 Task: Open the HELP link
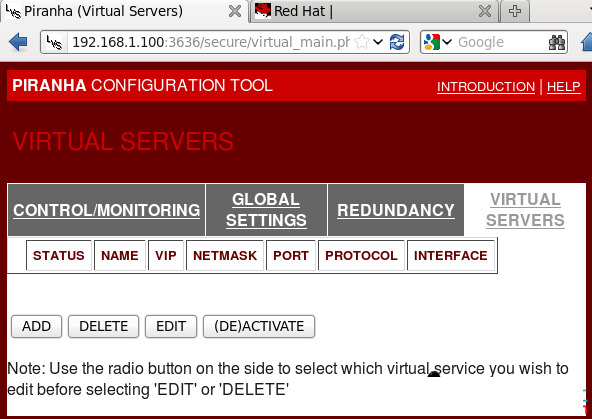pyautogui.click(x=564, y=87)
